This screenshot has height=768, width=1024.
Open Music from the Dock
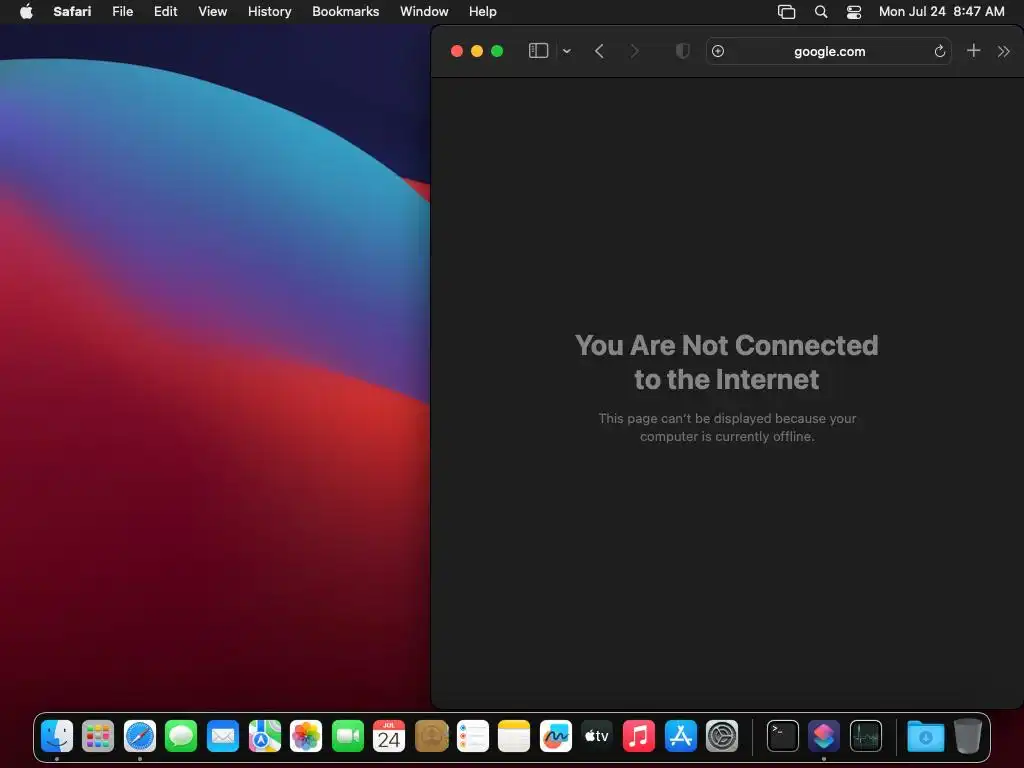[x=639, y=736]
